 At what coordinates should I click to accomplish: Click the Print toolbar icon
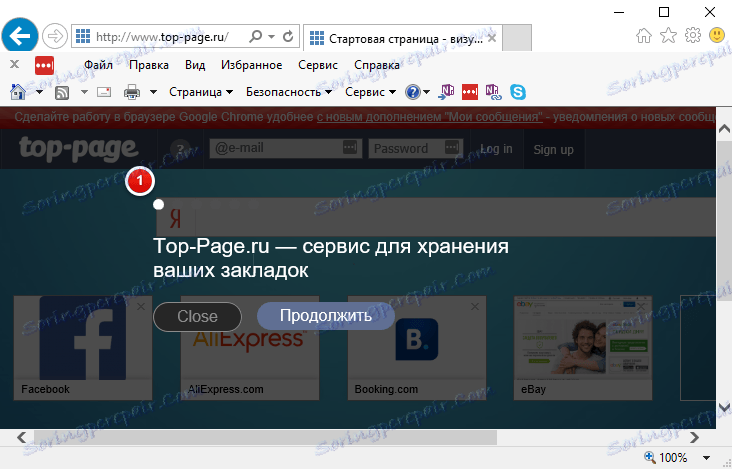[x=132, y=92]
